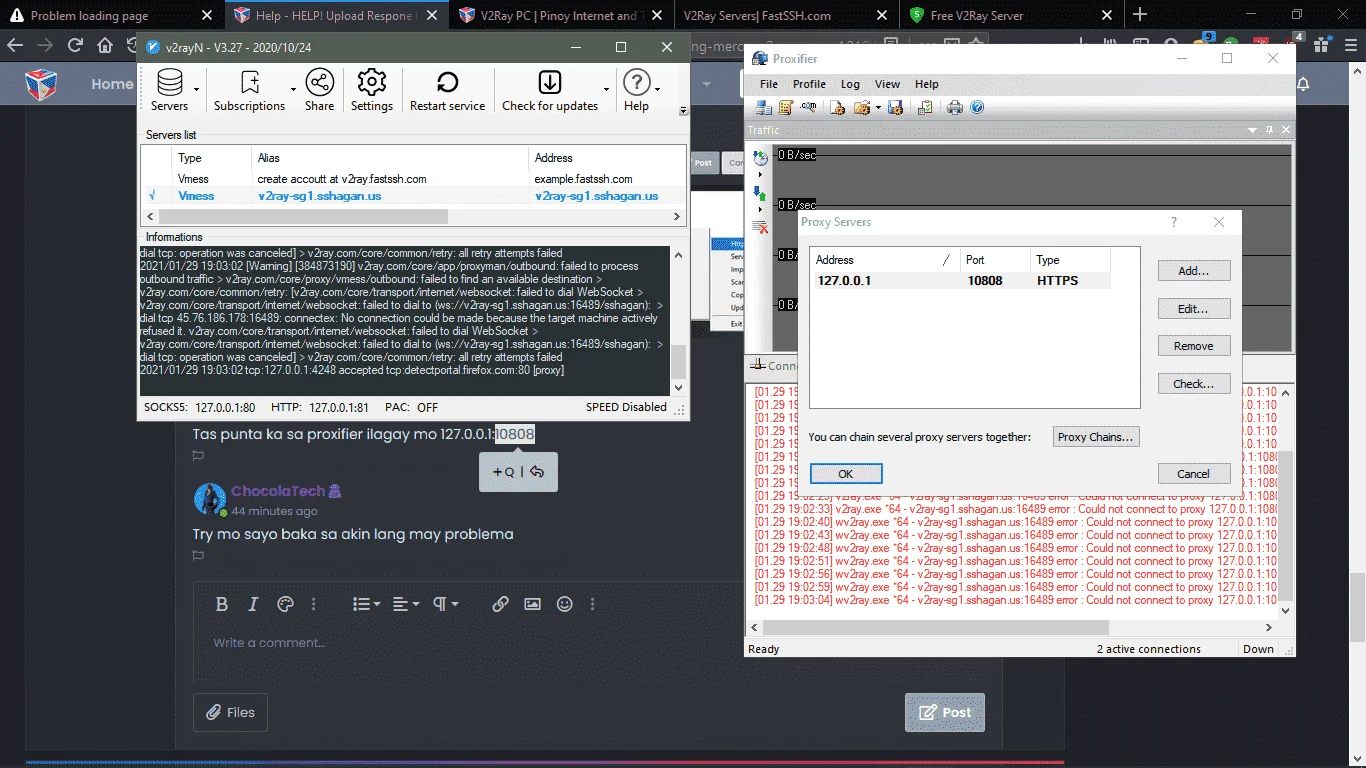Click Add... in Proxy Servers dialog
1366x768 pixels.
tap(1194, 270)
